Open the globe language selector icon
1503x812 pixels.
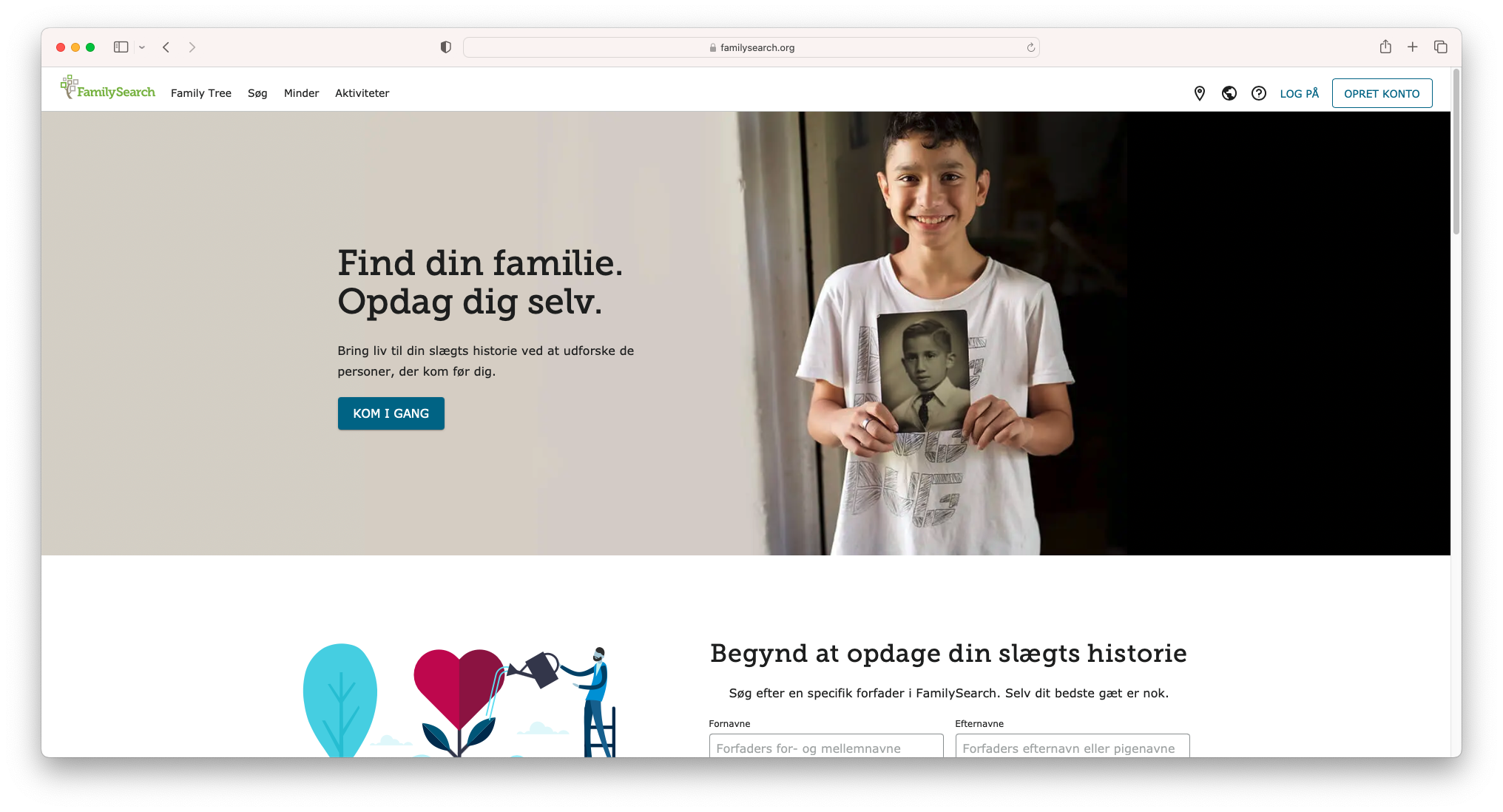pyautogui.click(x=1229, y=93)
